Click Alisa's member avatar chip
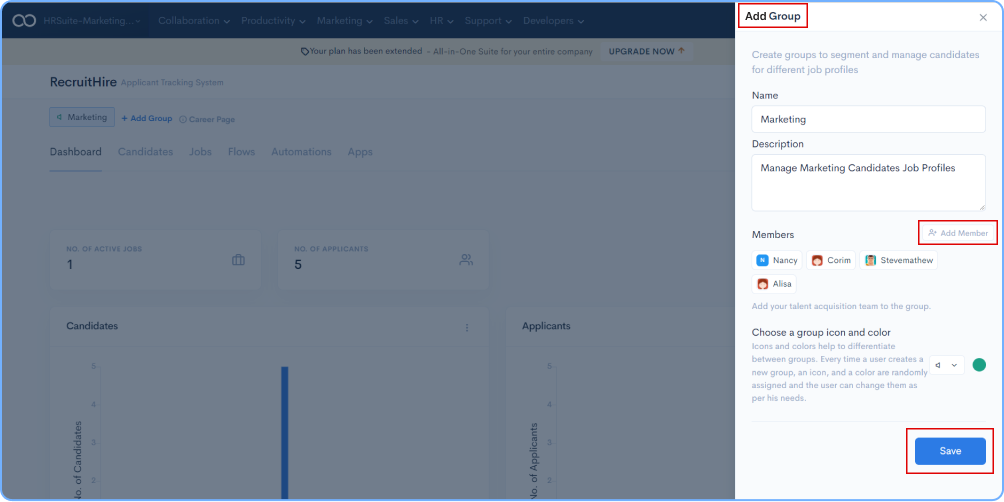Image resolution: width=1004 pixels, height=502 pixels. click(774, 284)
